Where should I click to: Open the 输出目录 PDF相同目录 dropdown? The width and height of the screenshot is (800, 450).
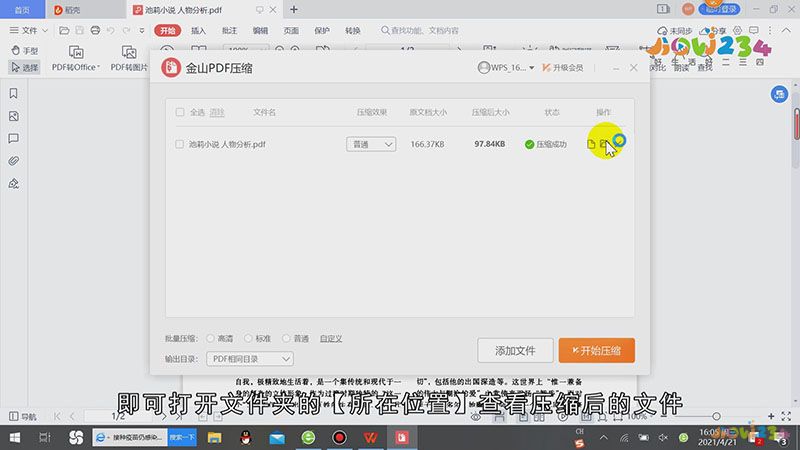coord(249,359)
